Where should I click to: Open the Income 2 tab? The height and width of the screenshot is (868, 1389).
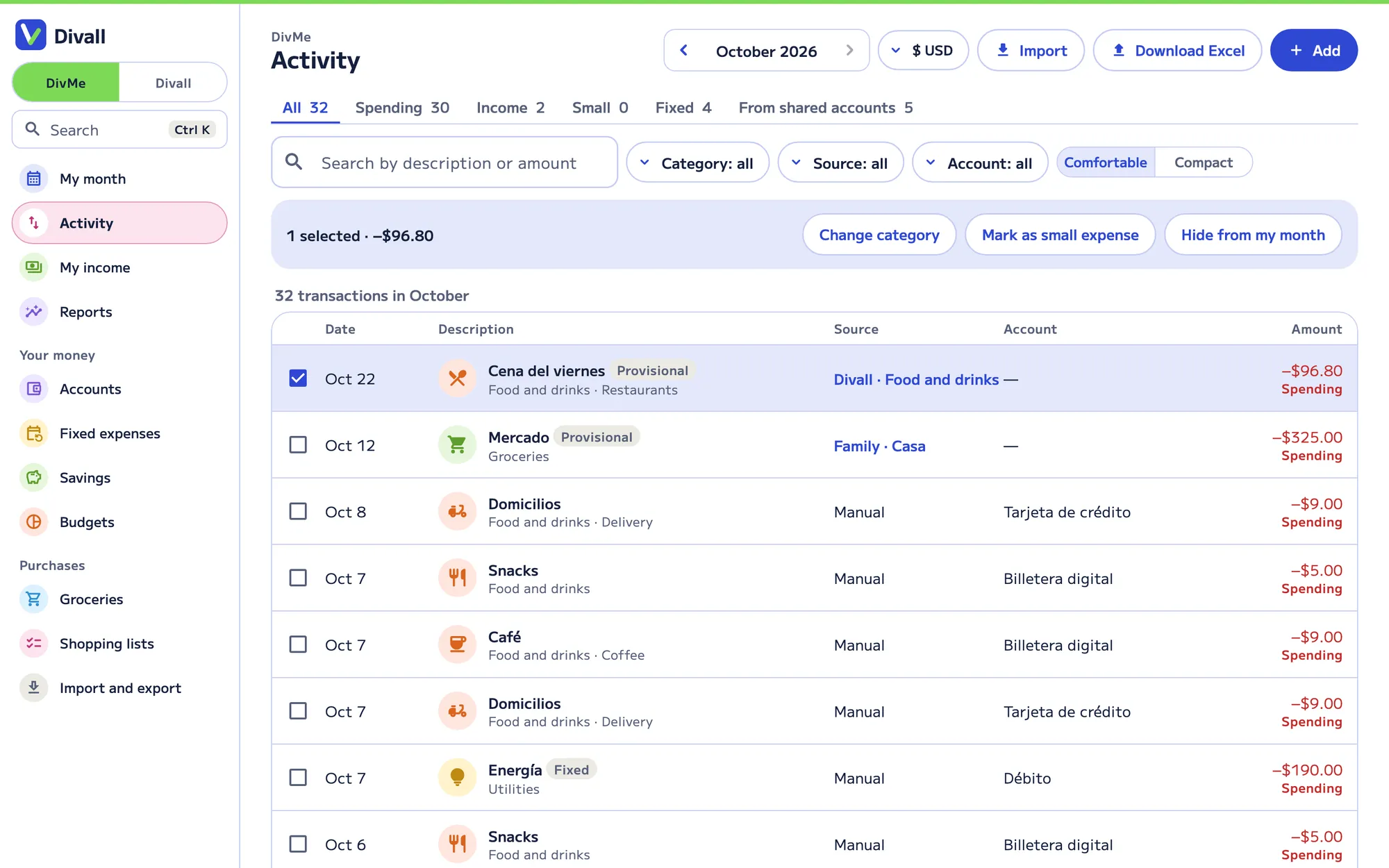pos(510,108)
